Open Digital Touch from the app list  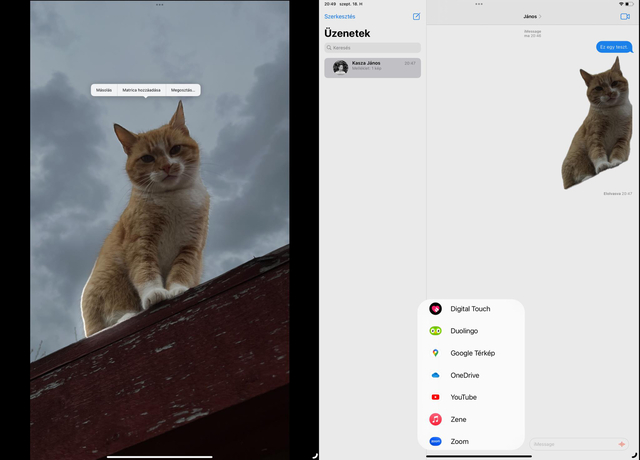click(x=471, y=309)
